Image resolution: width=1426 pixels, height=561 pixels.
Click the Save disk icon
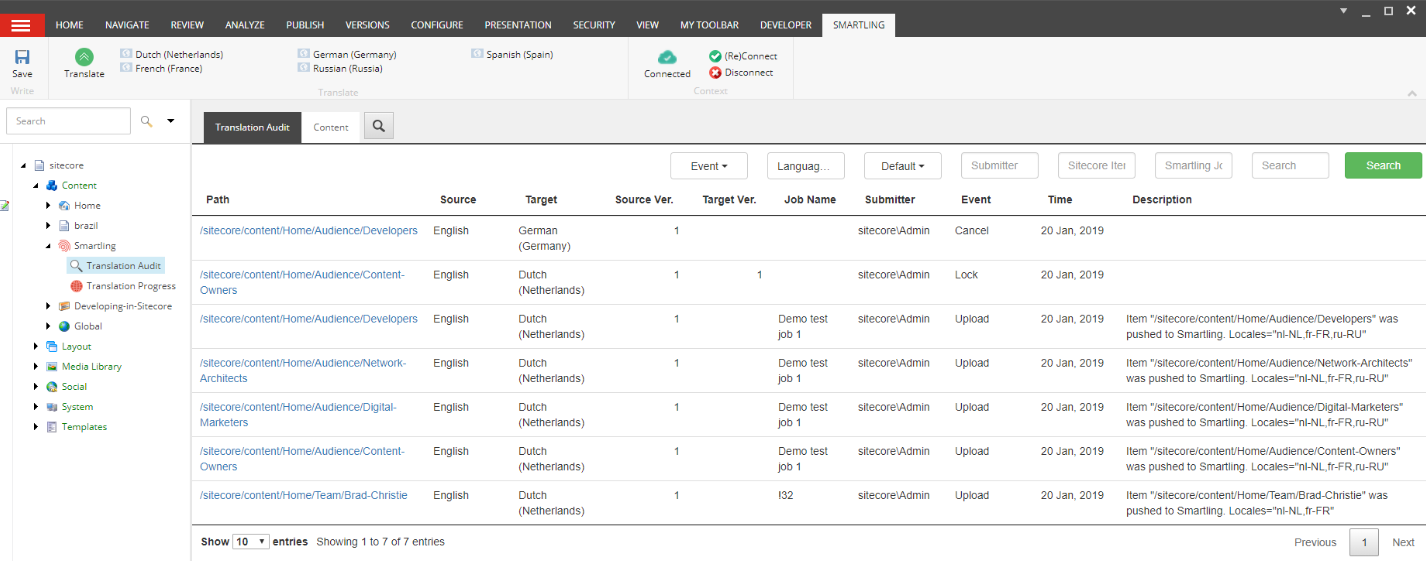tap(22, 57)
